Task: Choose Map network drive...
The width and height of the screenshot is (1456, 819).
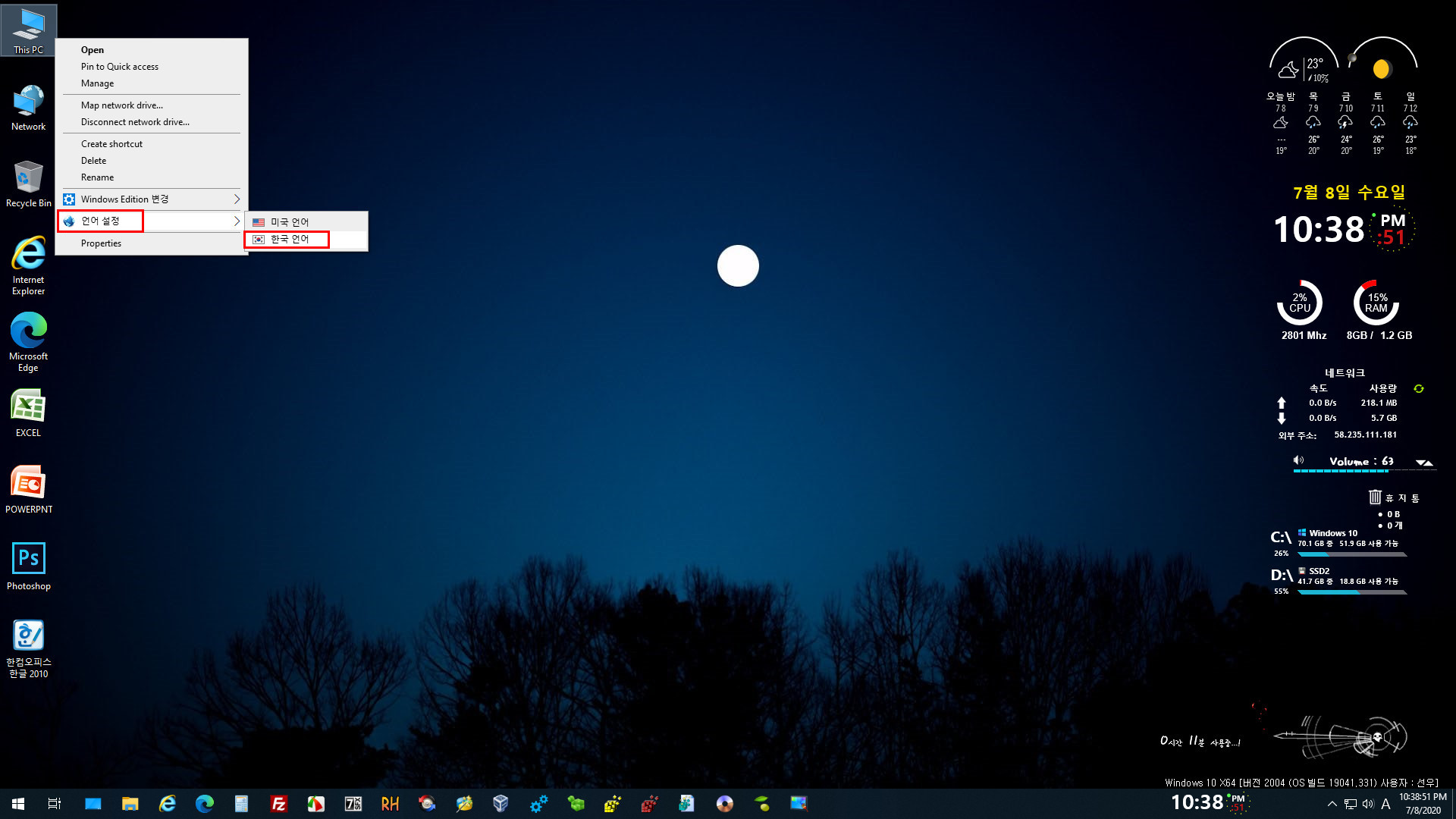Action: click(x=152, y=105)
